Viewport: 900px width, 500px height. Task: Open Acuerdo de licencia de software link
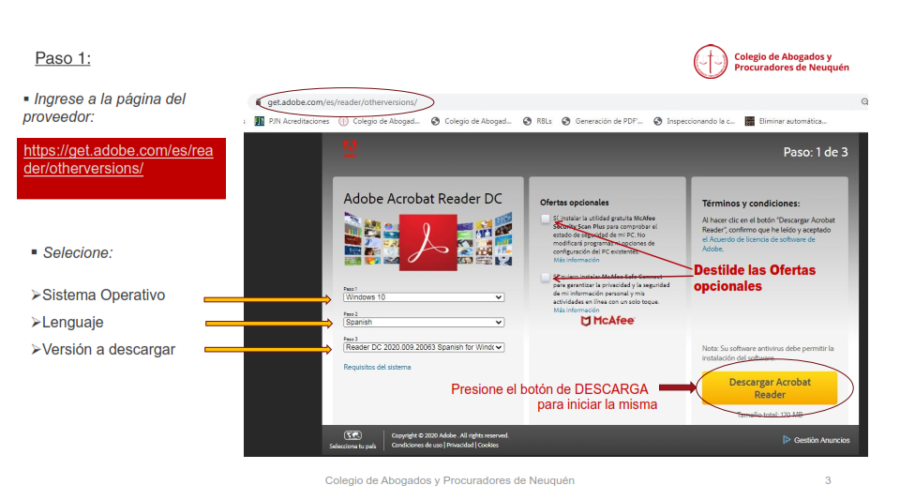coord(758,244)
